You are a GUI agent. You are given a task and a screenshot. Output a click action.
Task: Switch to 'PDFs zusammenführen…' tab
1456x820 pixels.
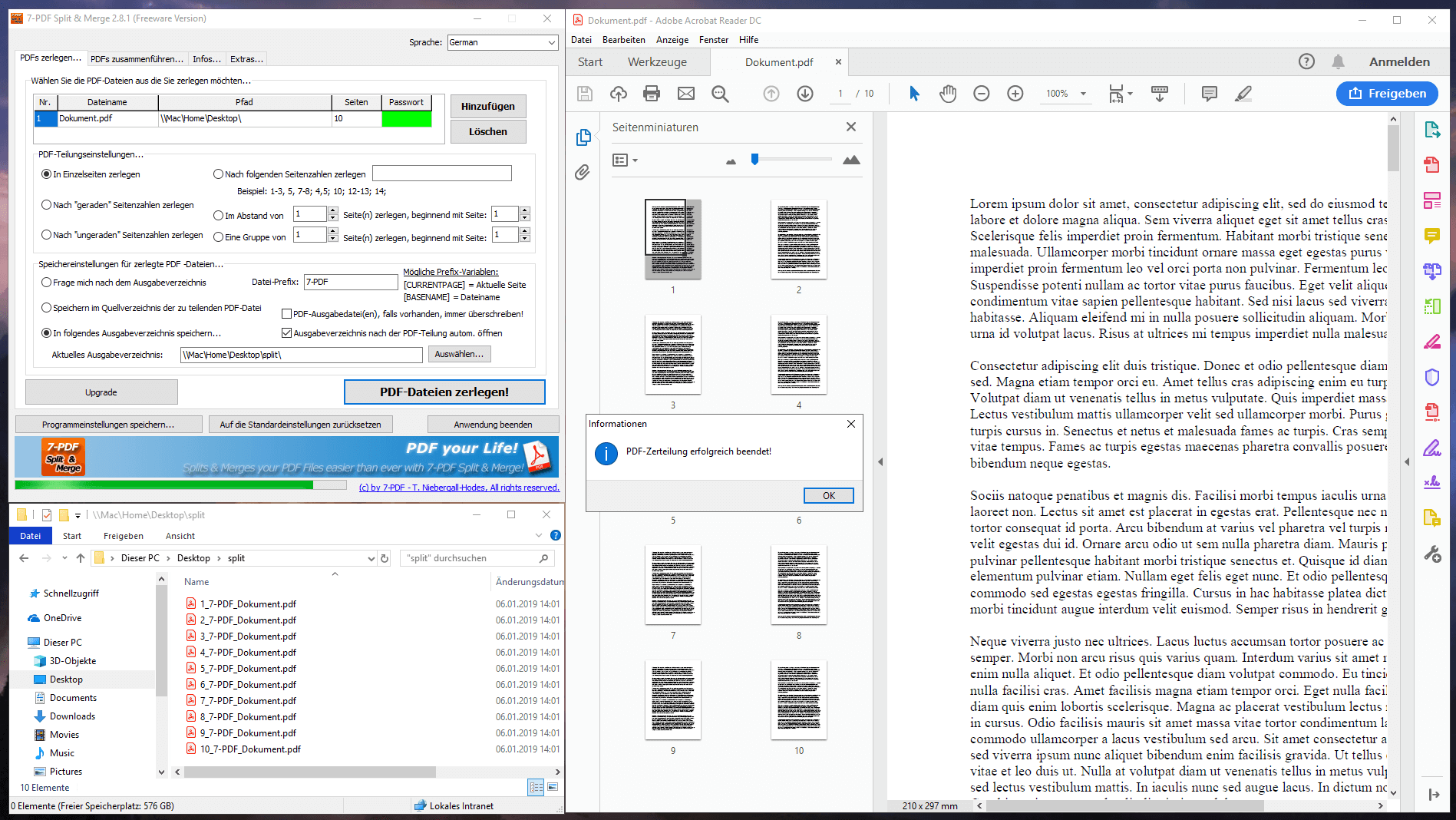tap(137, 59)
